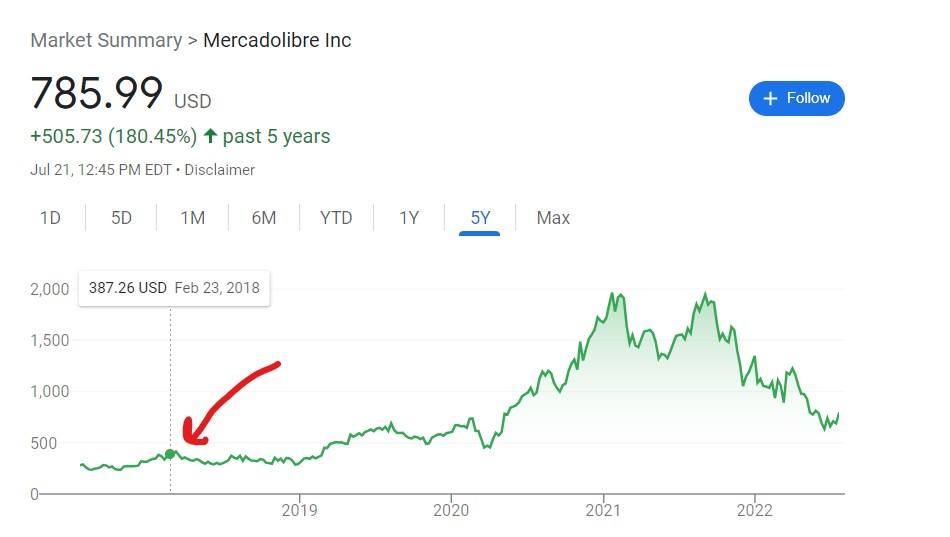The image size is (950, 537).
Task: Open the Disclaimer link
Action: 219,170
